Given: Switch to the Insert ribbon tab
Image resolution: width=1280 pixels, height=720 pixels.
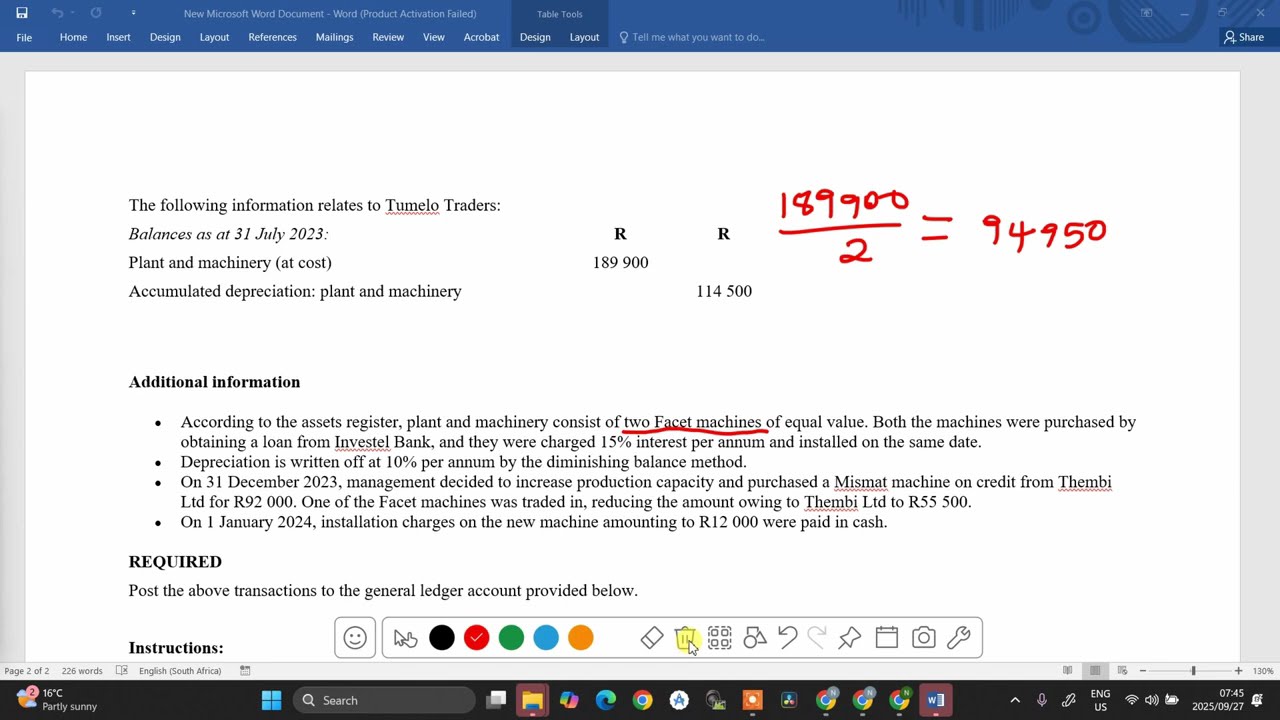Looking at the screenshot, I should click(x=118, y=37).
